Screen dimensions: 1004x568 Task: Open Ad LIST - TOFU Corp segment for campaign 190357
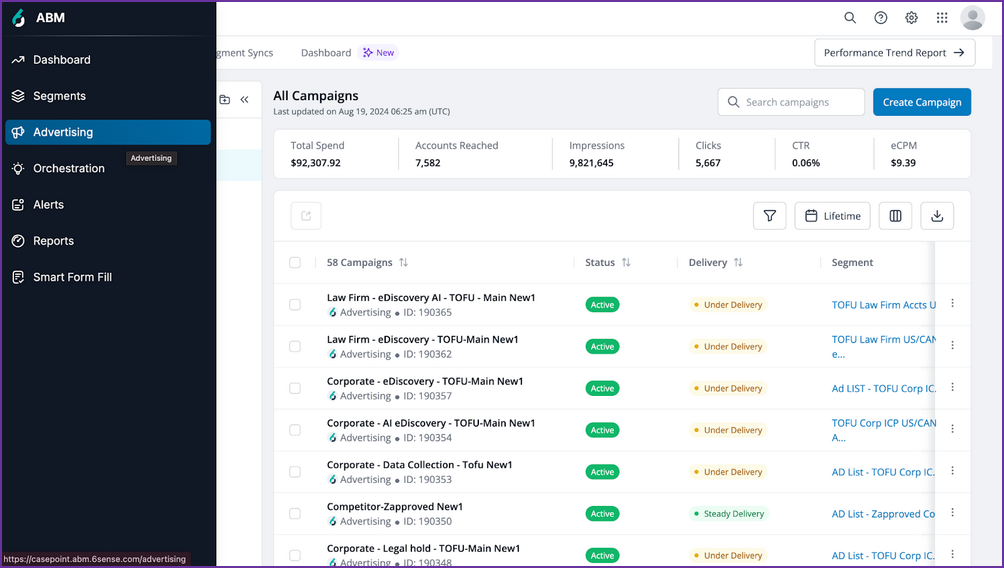[x=883, y=388]
